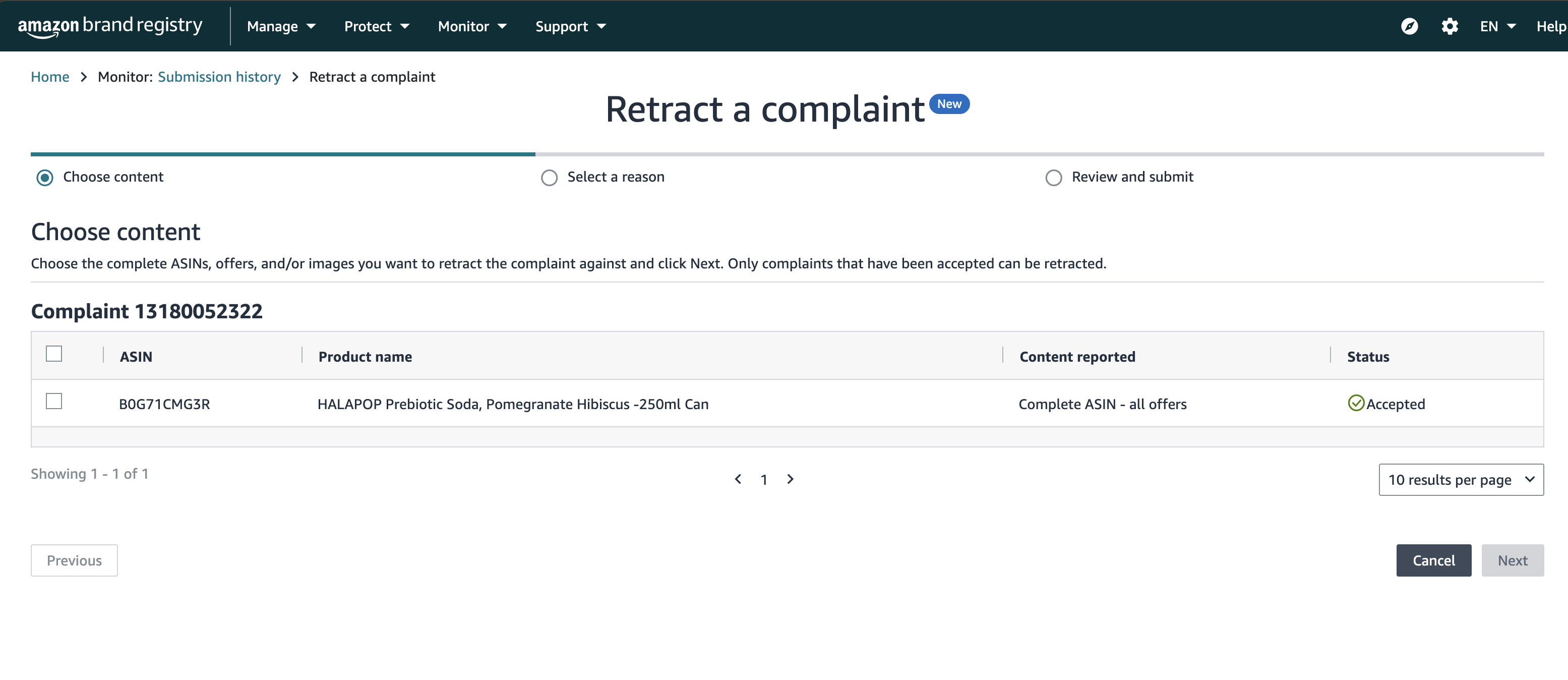Expand the Manage menu
The width and height of the screenshot is (1568, 680).
point(281,26)
